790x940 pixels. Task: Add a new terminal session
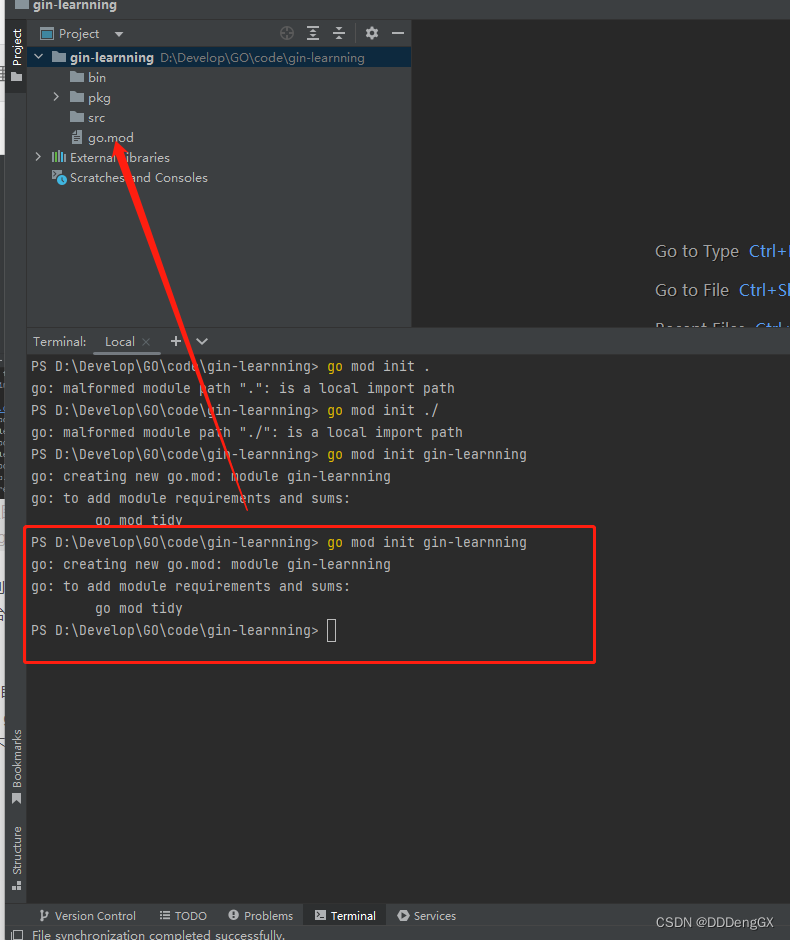click(x=176, y=341)
